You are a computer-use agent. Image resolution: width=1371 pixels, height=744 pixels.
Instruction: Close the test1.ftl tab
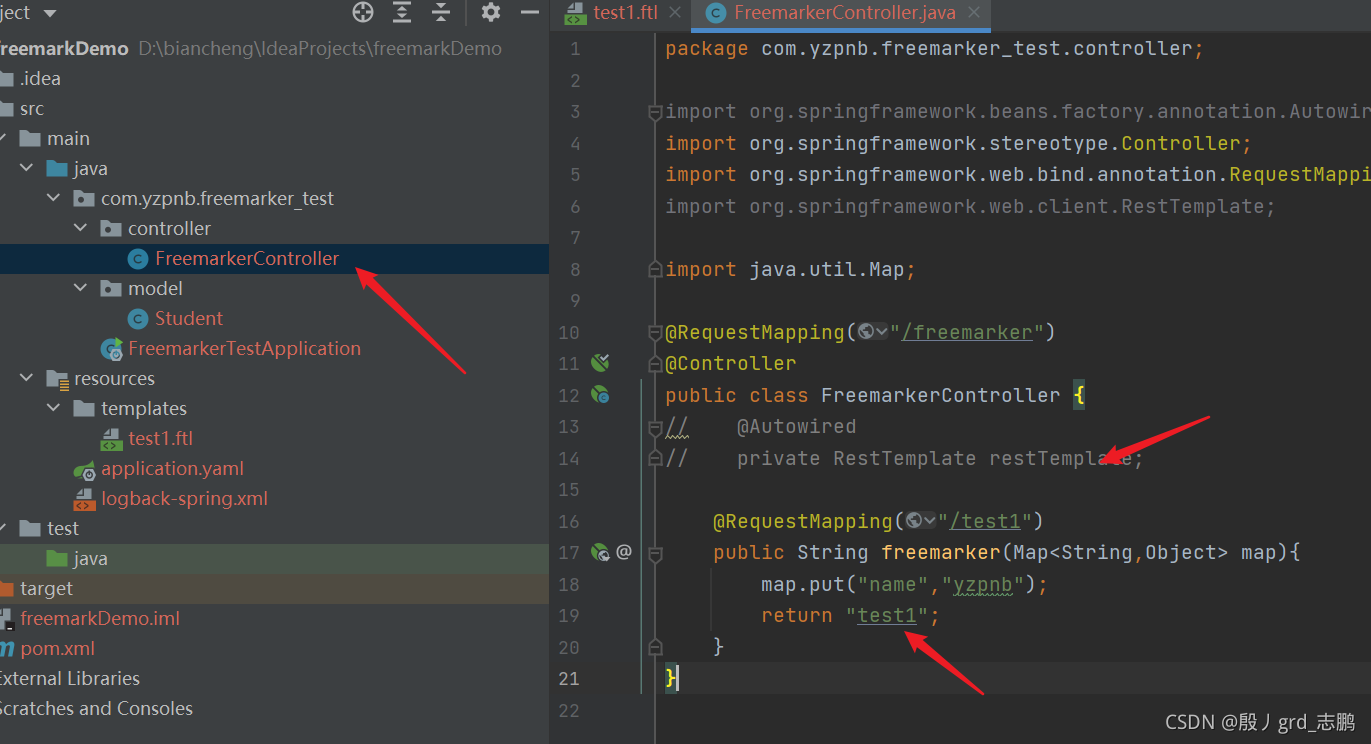point(675,13)
